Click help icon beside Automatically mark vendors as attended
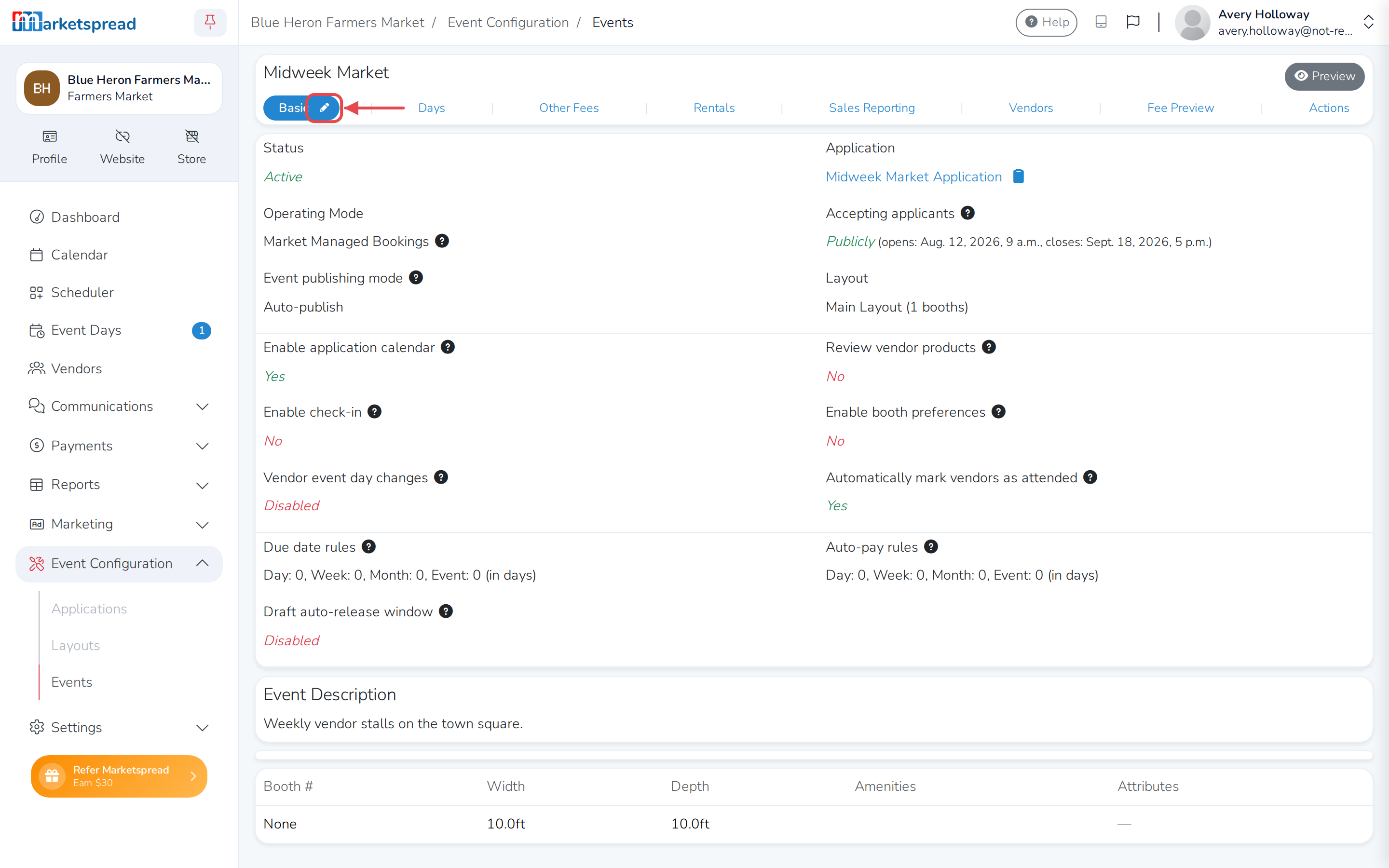1389x868 pixels. (x=1090, y=477)
